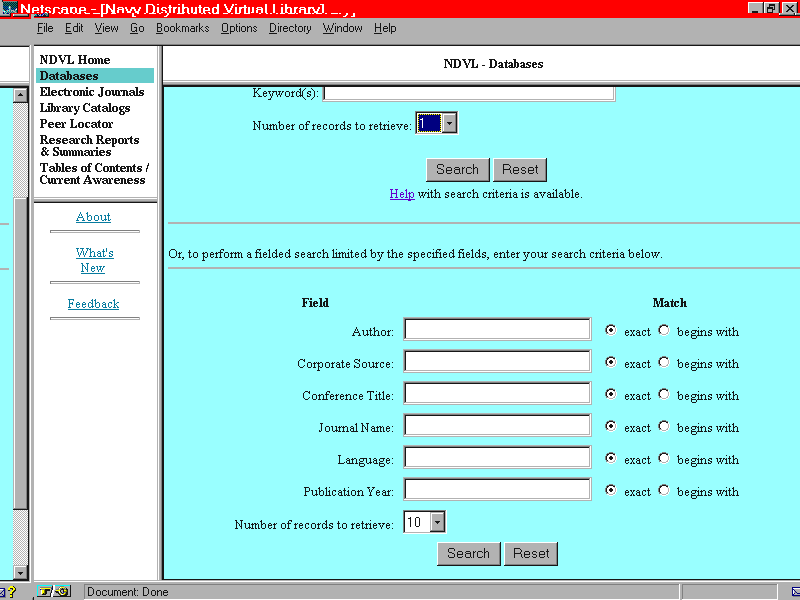
Task: Click Reset button below Publication Year field
Action: (531, 554)
